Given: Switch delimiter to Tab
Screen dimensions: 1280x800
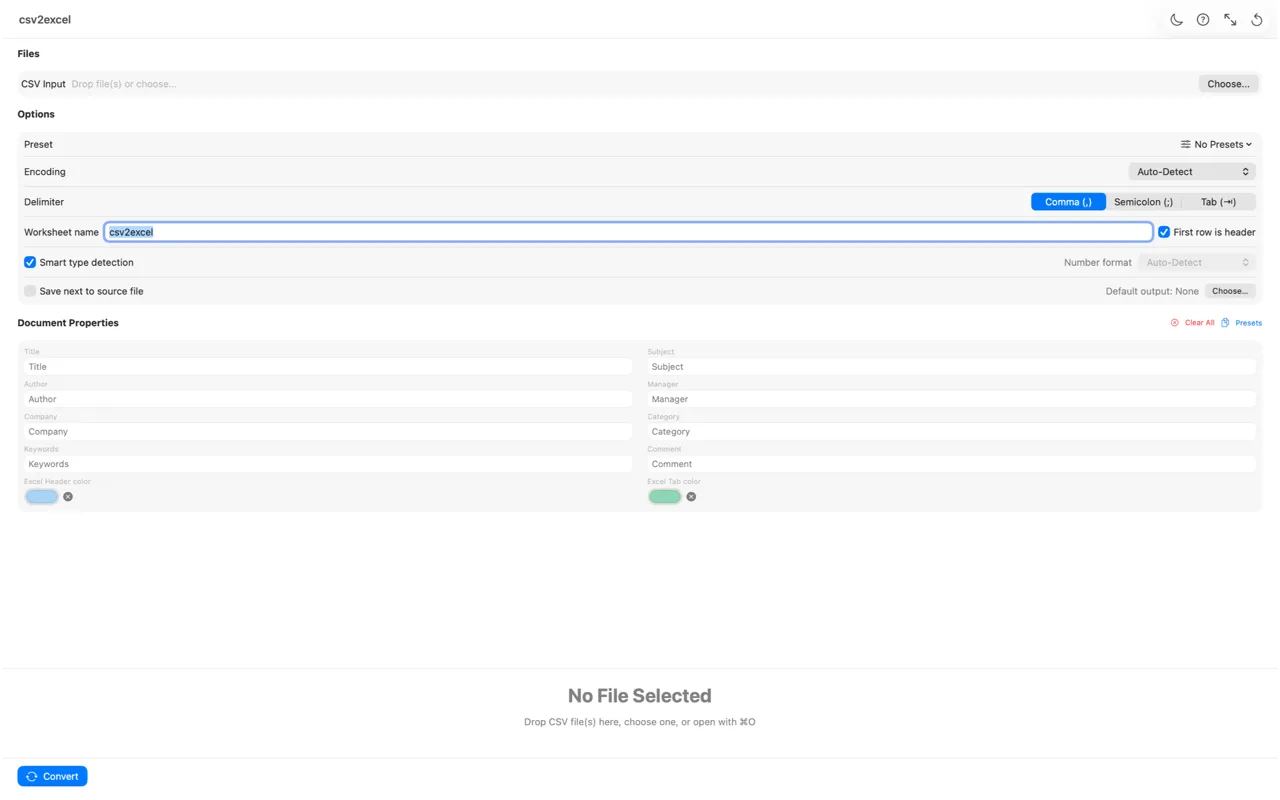Looking at the screenshot, I should 1220,201.
